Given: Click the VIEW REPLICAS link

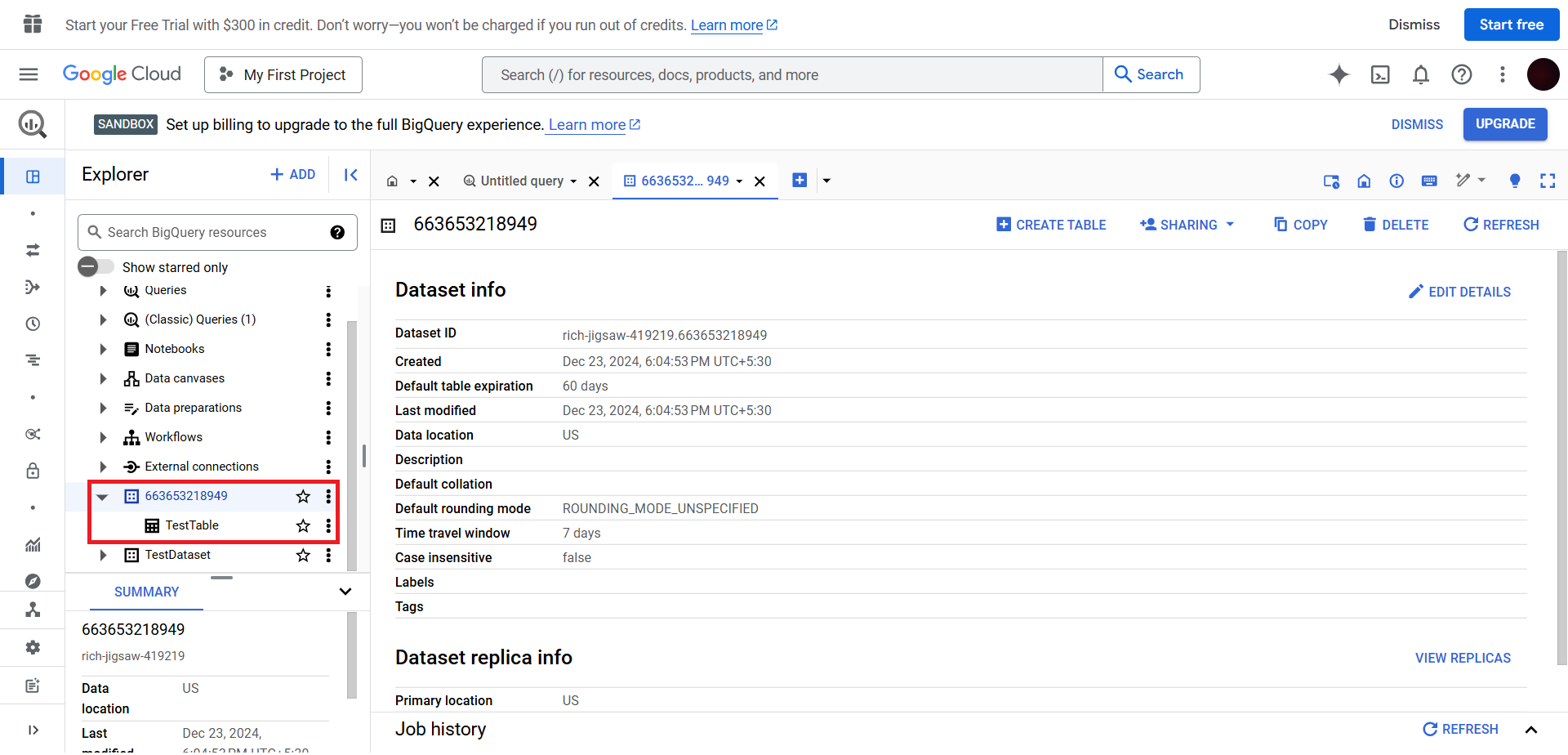Looking at the screenshot, I should (1463, 658).
